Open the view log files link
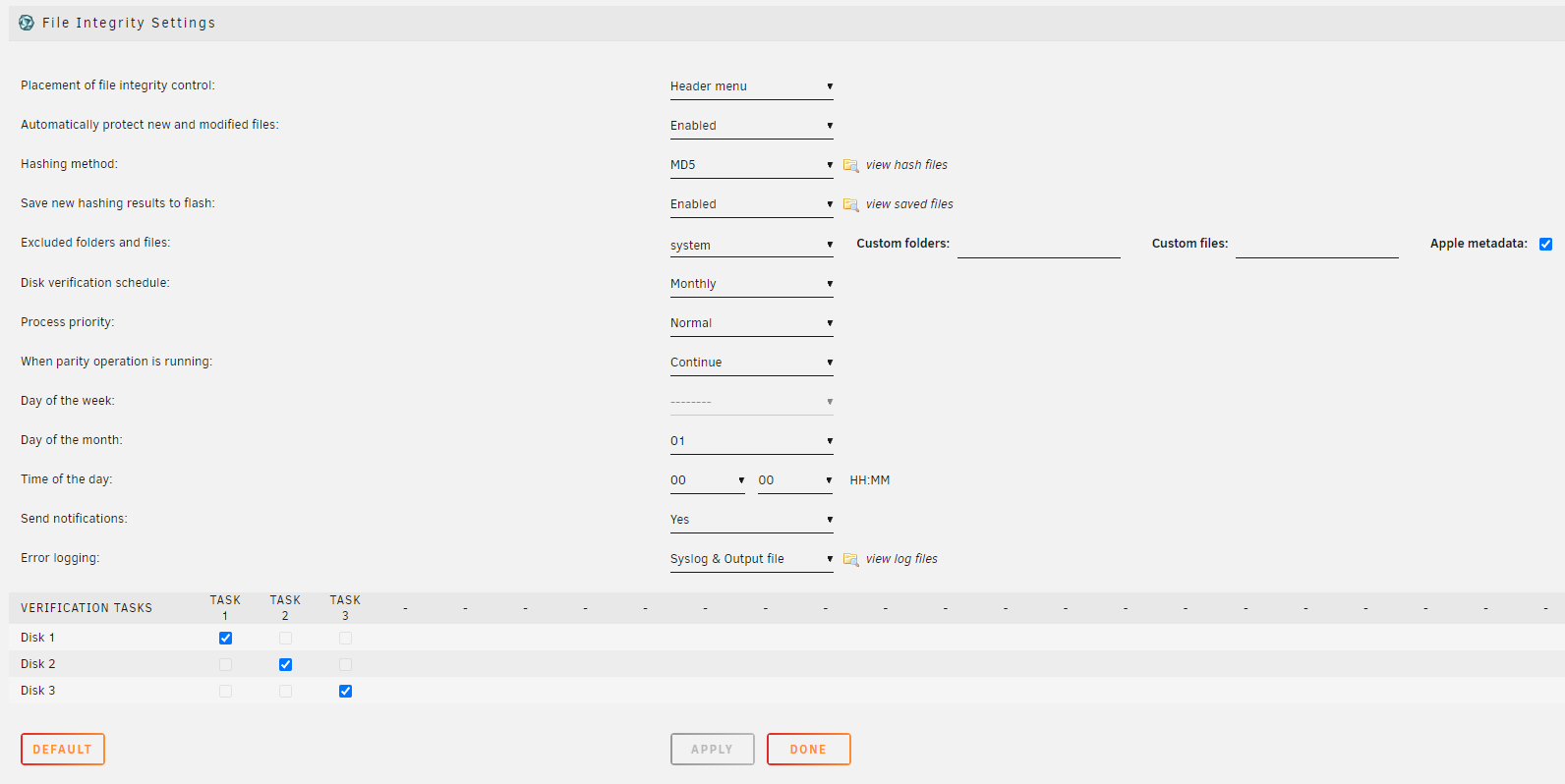The height and width of the screenshot is (784, 1565). tap(901, 559)
